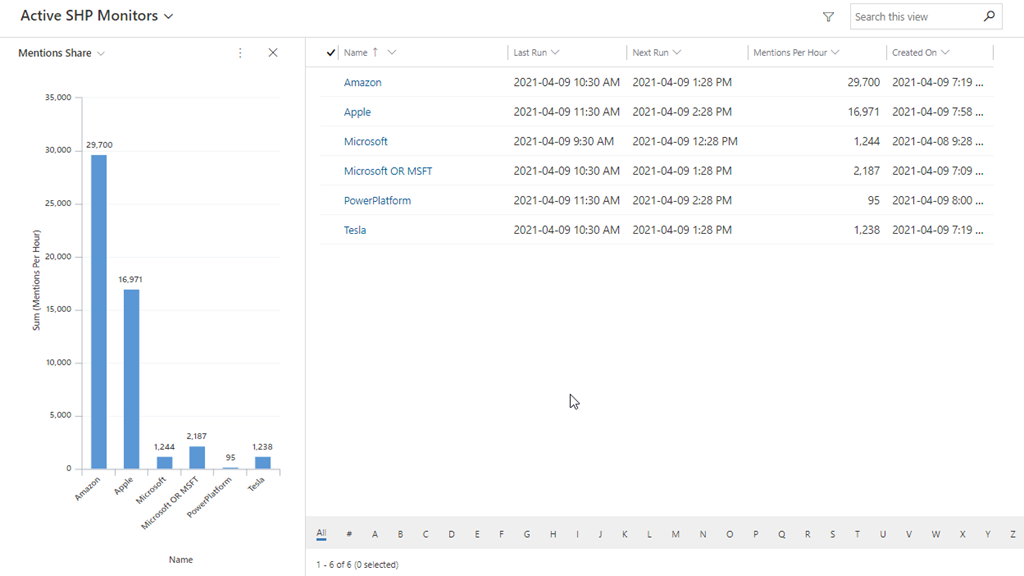Click the record count status text
This screenshot has height=576, width=1024.
click(357, 564)
